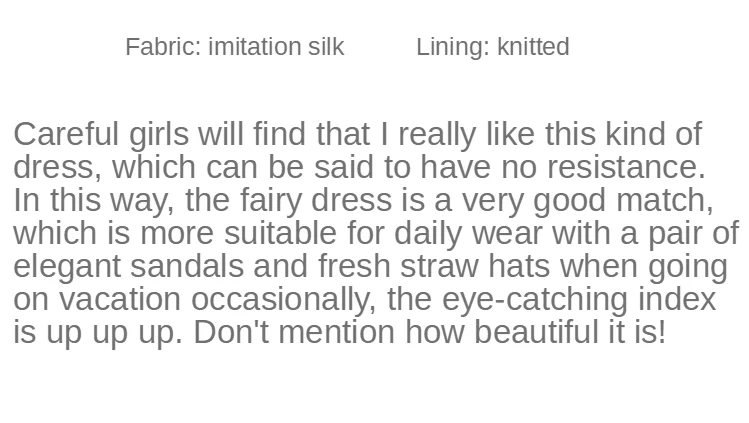
Task: Click the words 'elegant sandals' in the text
Action: click(128, 266)
